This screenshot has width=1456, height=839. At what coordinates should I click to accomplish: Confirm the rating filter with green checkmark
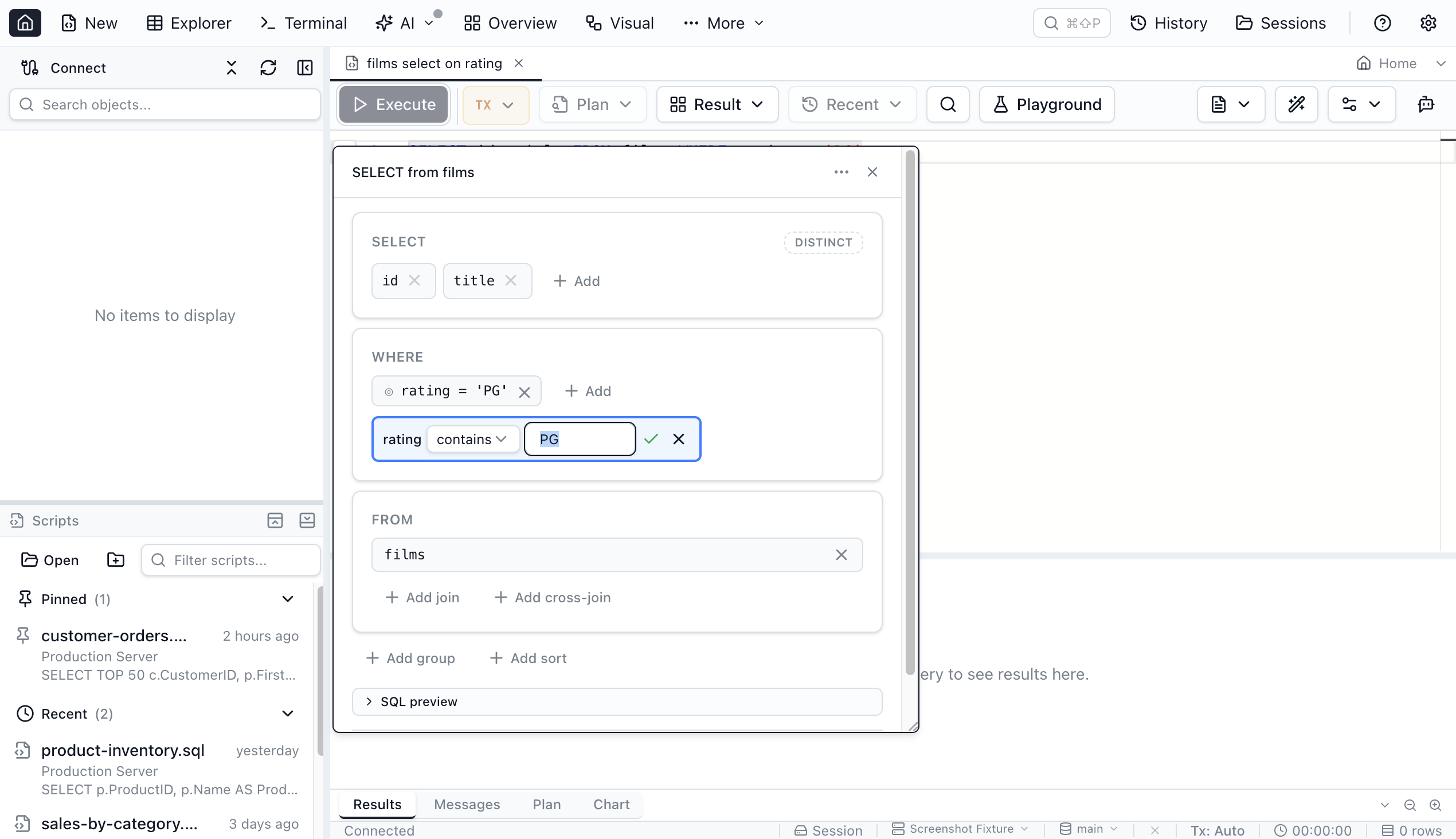[x=651, y=439]
